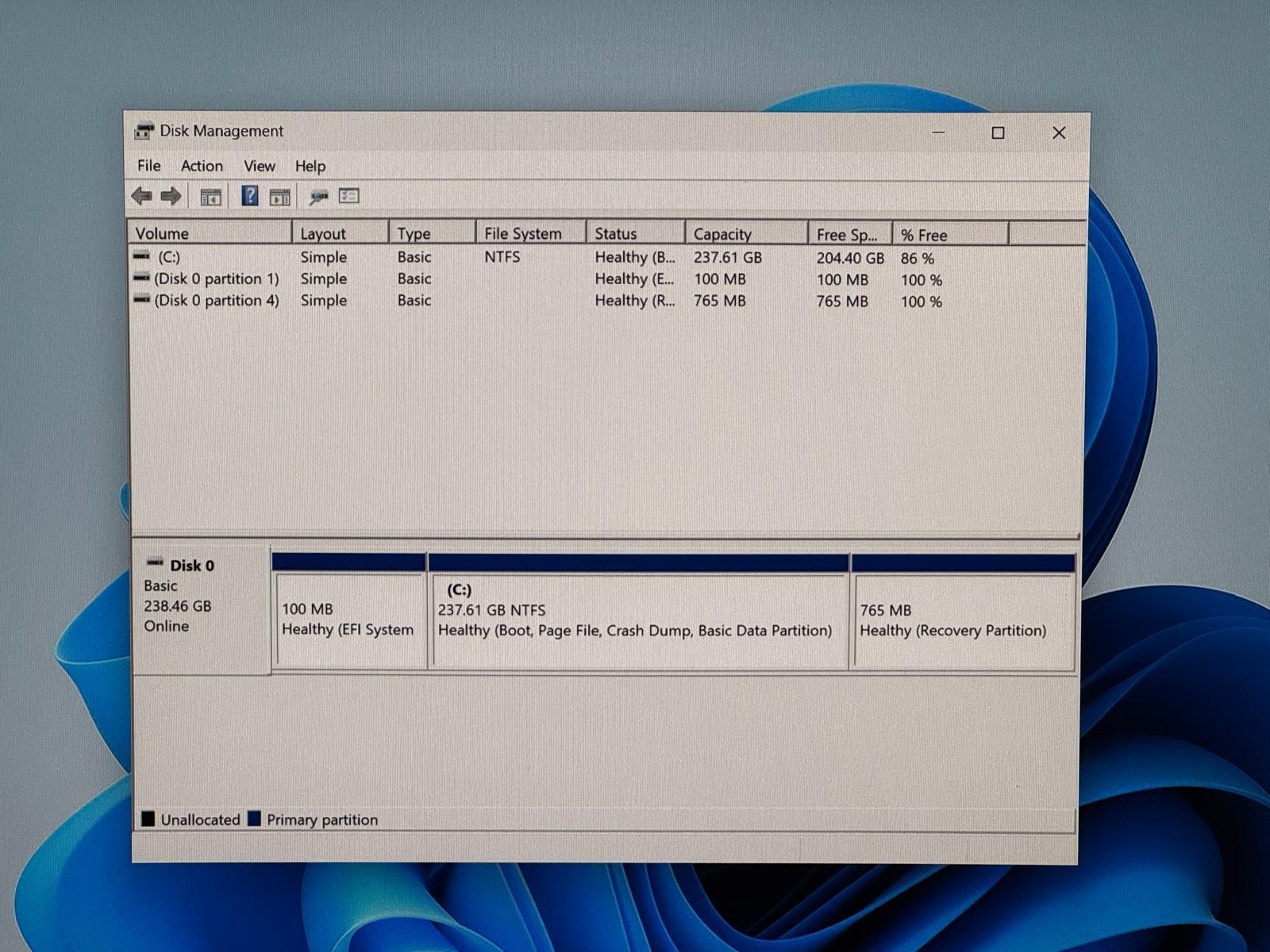The image size is (1270, 952).
Task: Click the NTFS file system cell
Action: click(502, 257)
